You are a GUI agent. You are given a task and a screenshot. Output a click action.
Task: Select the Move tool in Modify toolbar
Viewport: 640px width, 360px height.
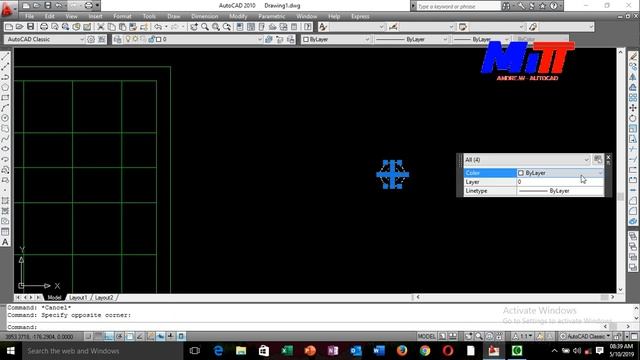(x=633, y=108)
